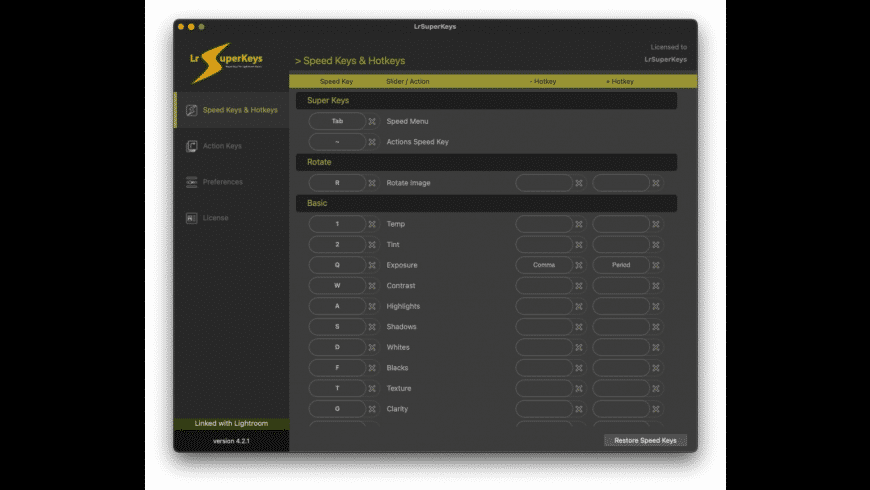This screenshot has height=490, width=870.
Task: Click the empty minus hotkey field for Tint
Action: pyautogui.click(x=544, y=244)
